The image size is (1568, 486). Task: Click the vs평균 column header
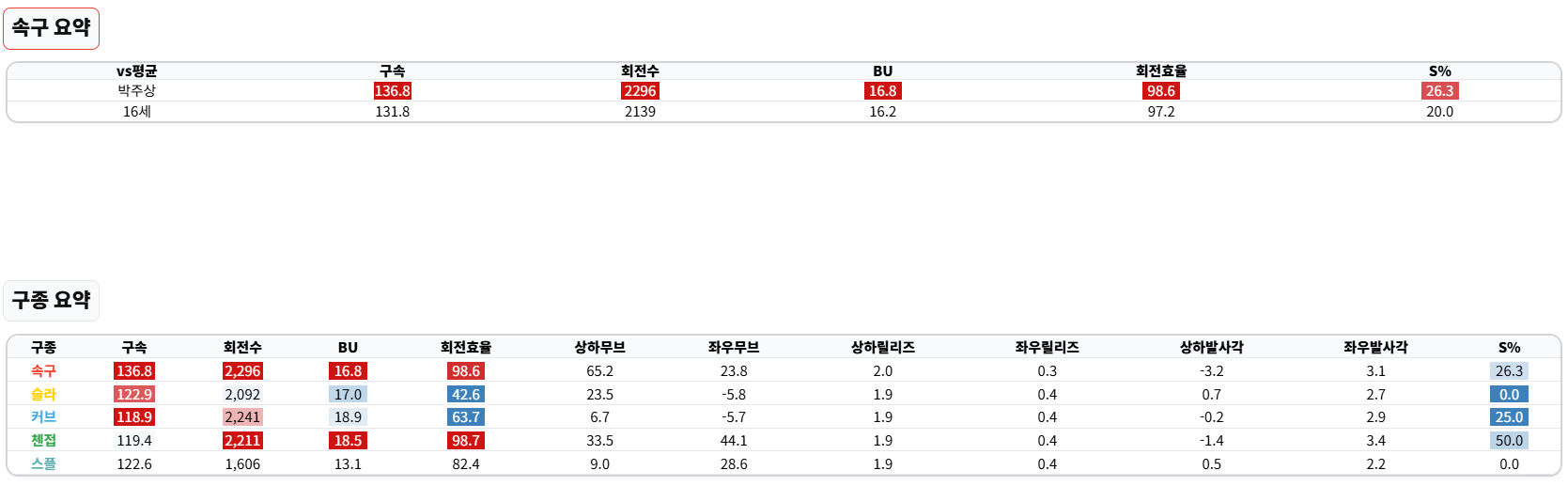click(x=136, y=71)
